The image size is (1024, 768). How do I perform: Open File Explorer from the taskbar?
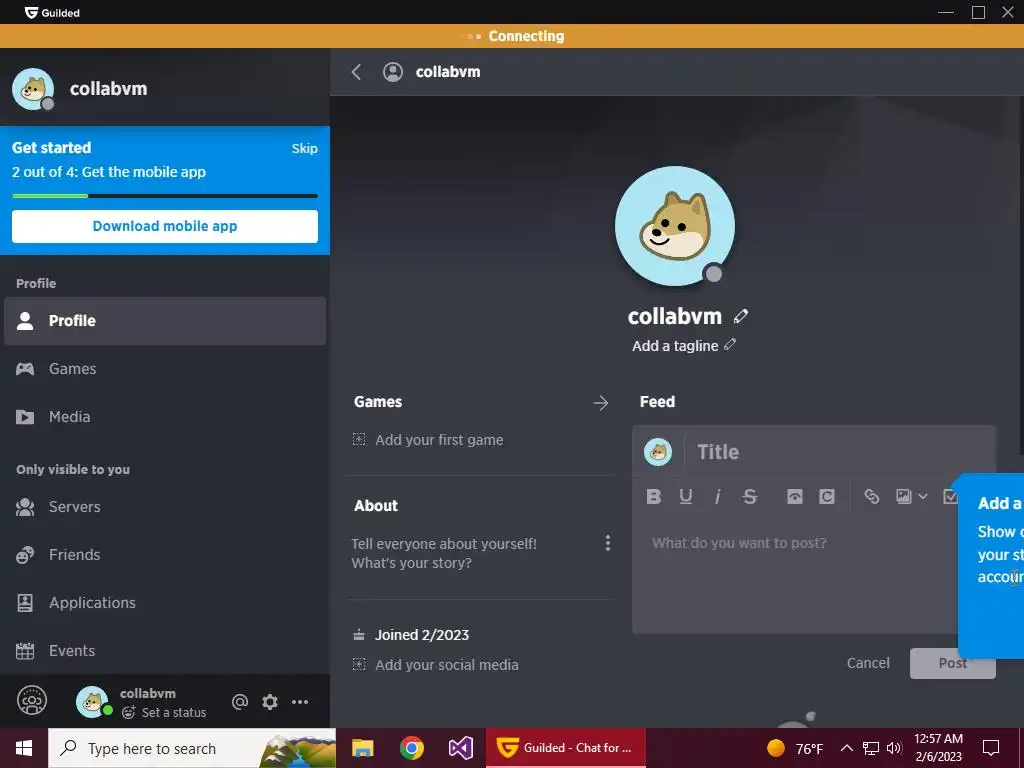pos(362,748)
